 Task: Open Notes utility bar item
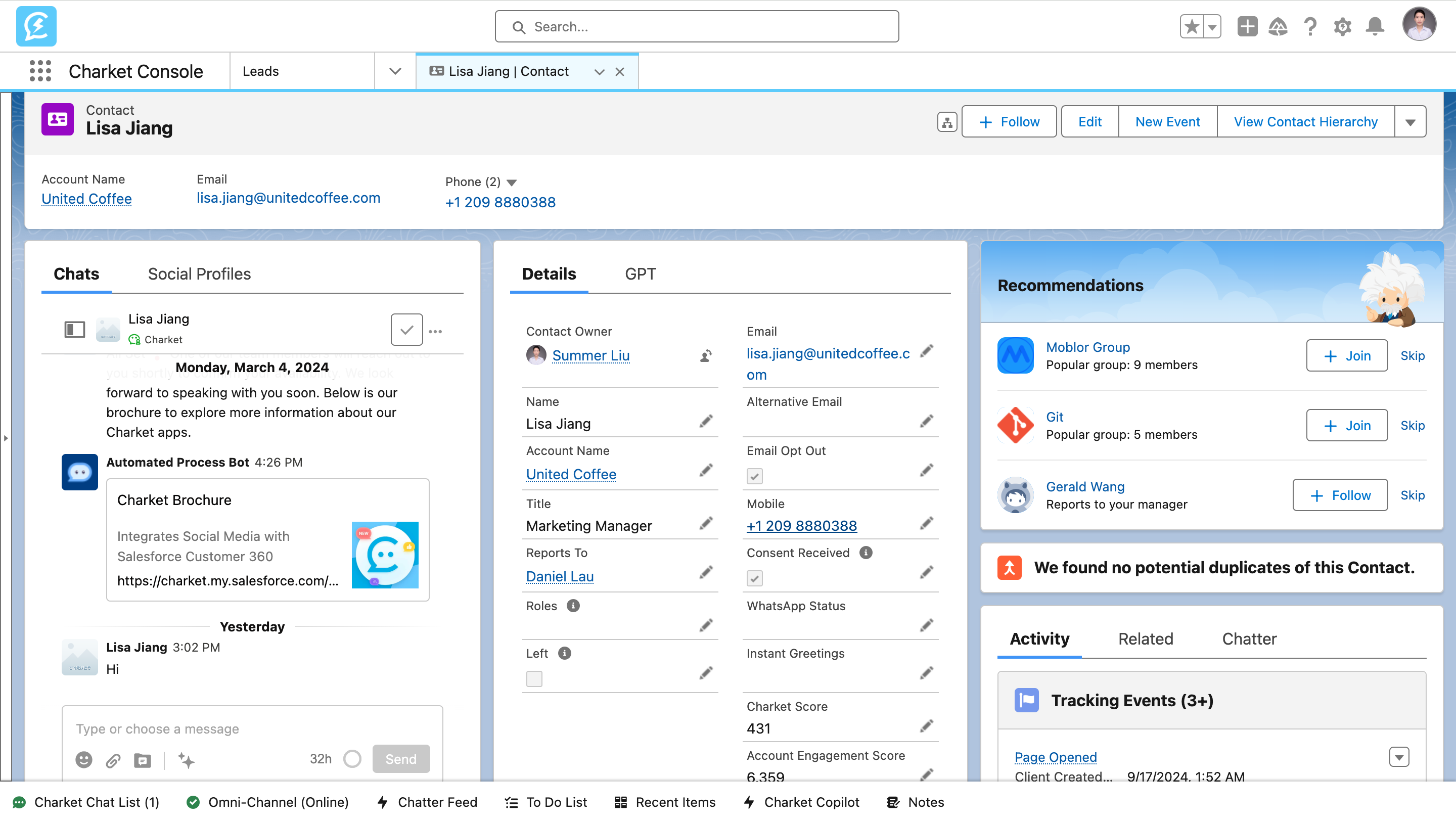point(915,802)
